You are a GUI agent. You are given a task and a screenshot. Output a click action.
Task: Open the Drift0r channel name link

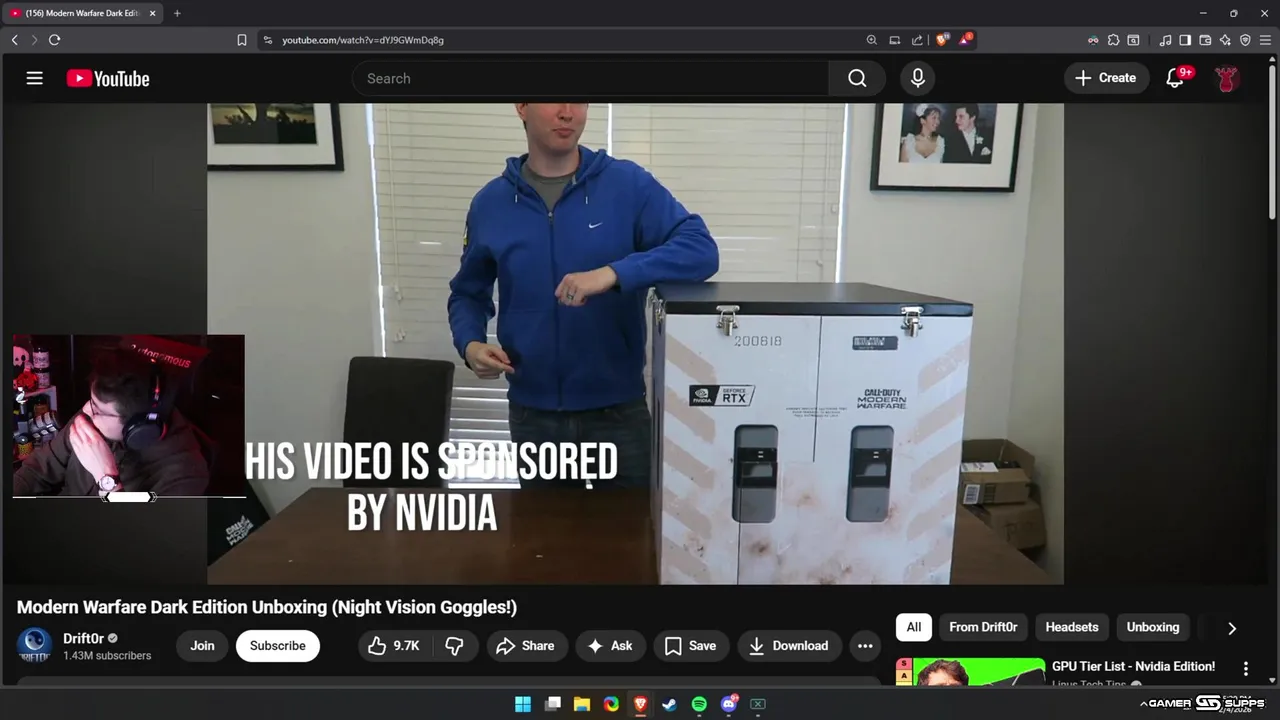(x=83, y=638)
